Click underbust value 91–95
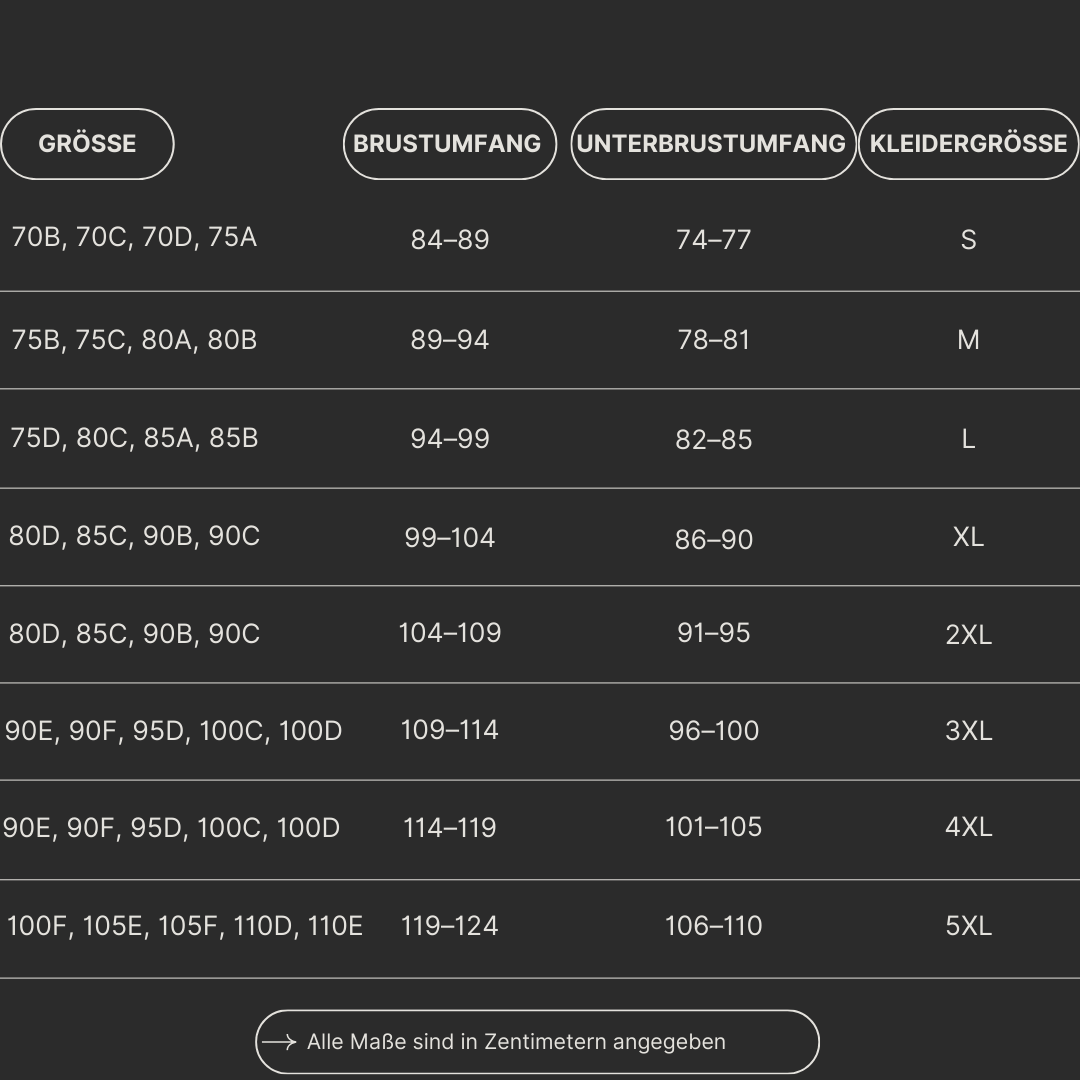 pyautogui.click(x=714, y=633)
